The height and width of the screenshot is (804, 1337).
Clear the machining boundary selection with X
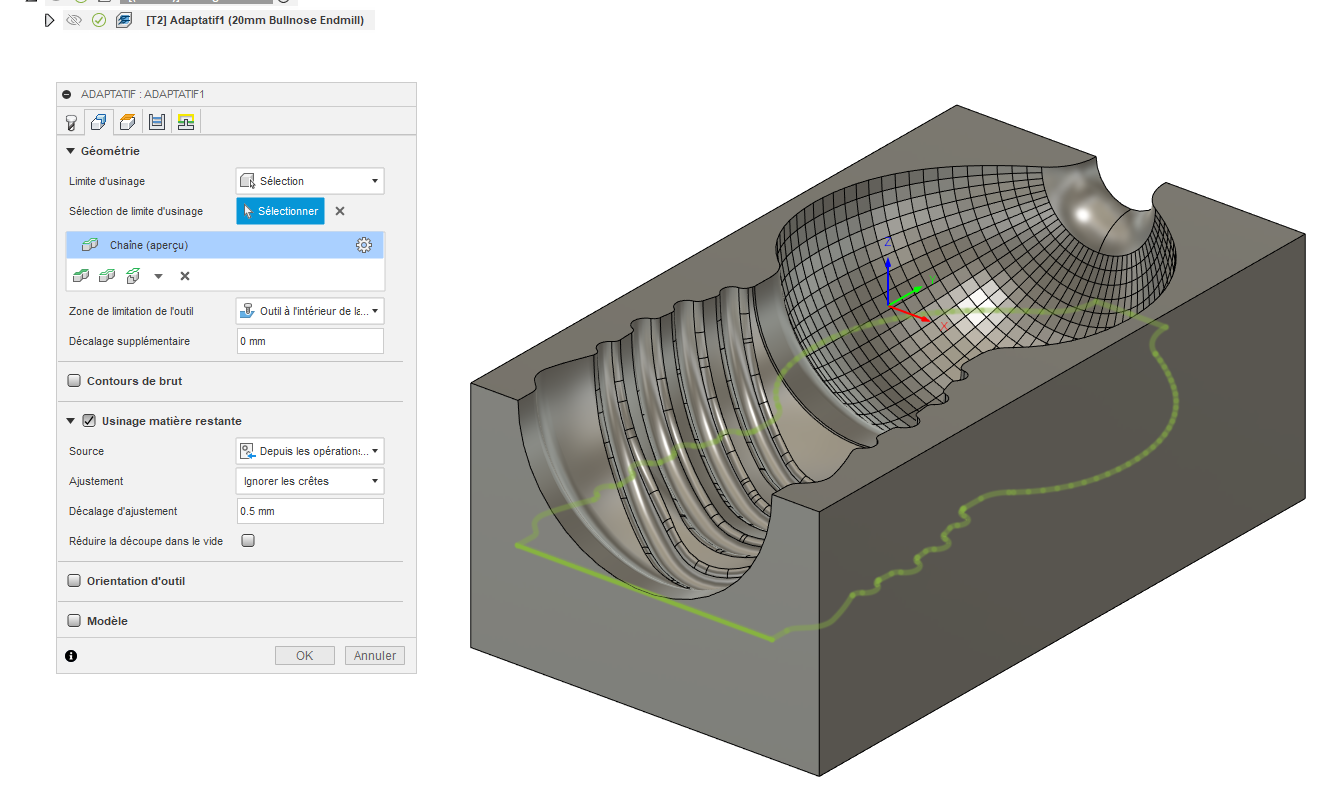340,211
